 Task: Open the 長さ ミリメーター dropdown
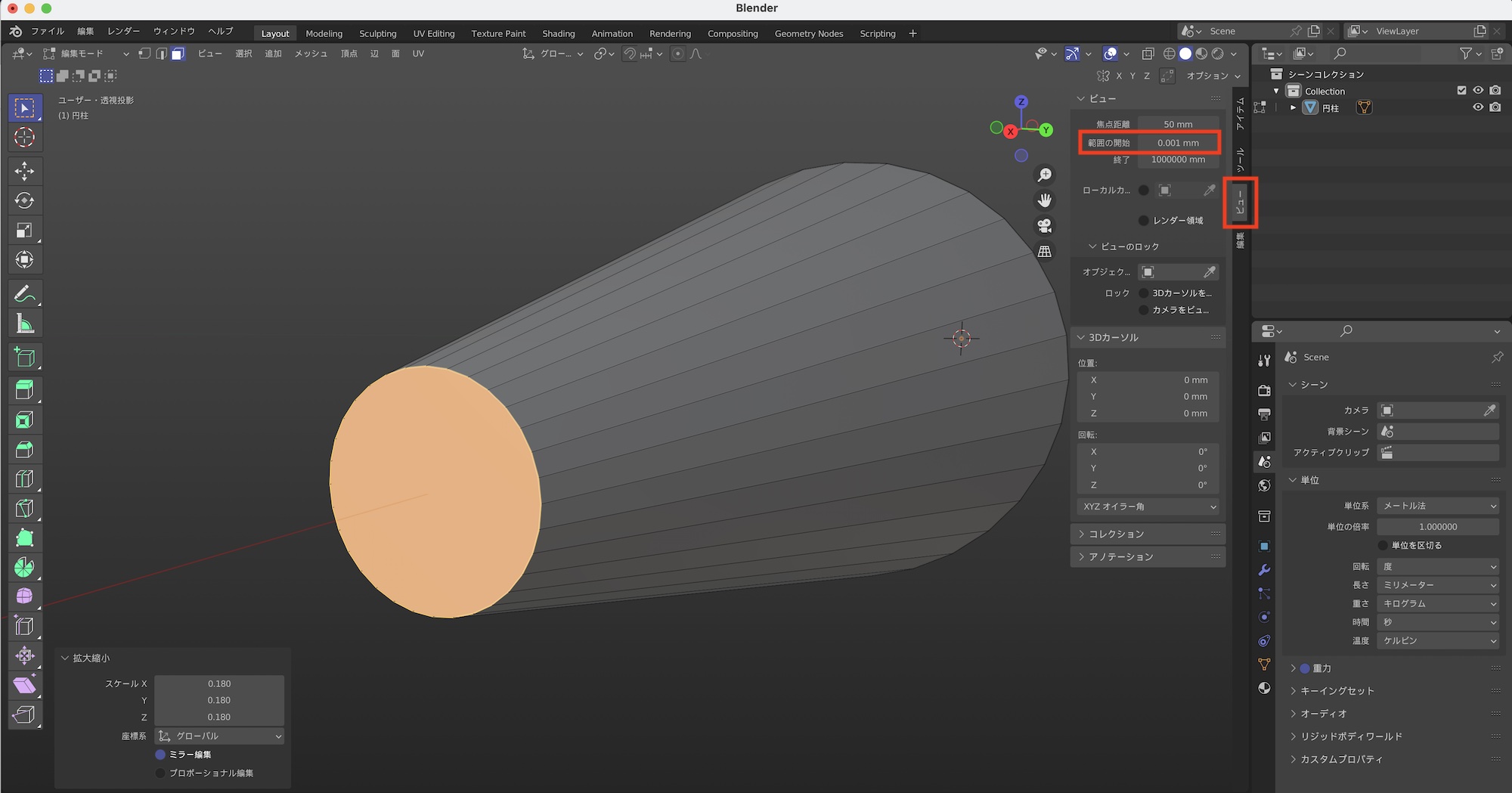pyautogui.click(x=1437, y=585)
